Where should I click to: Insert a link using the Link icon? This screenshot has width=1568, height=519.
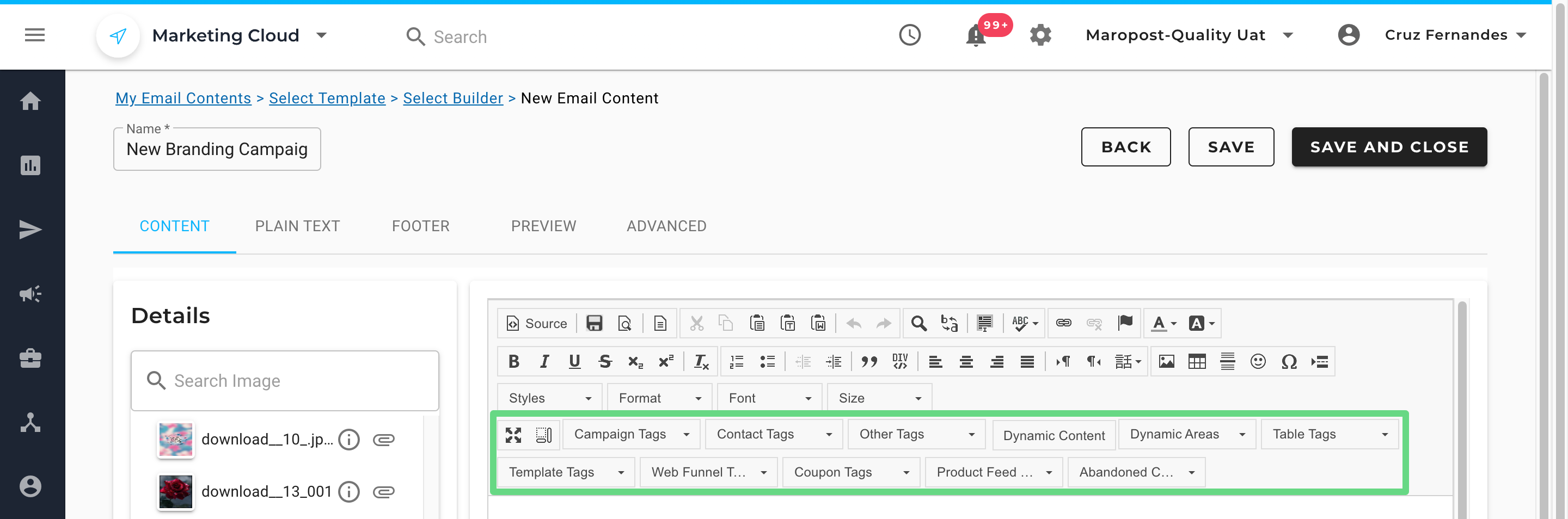[x=1063, y=323]
